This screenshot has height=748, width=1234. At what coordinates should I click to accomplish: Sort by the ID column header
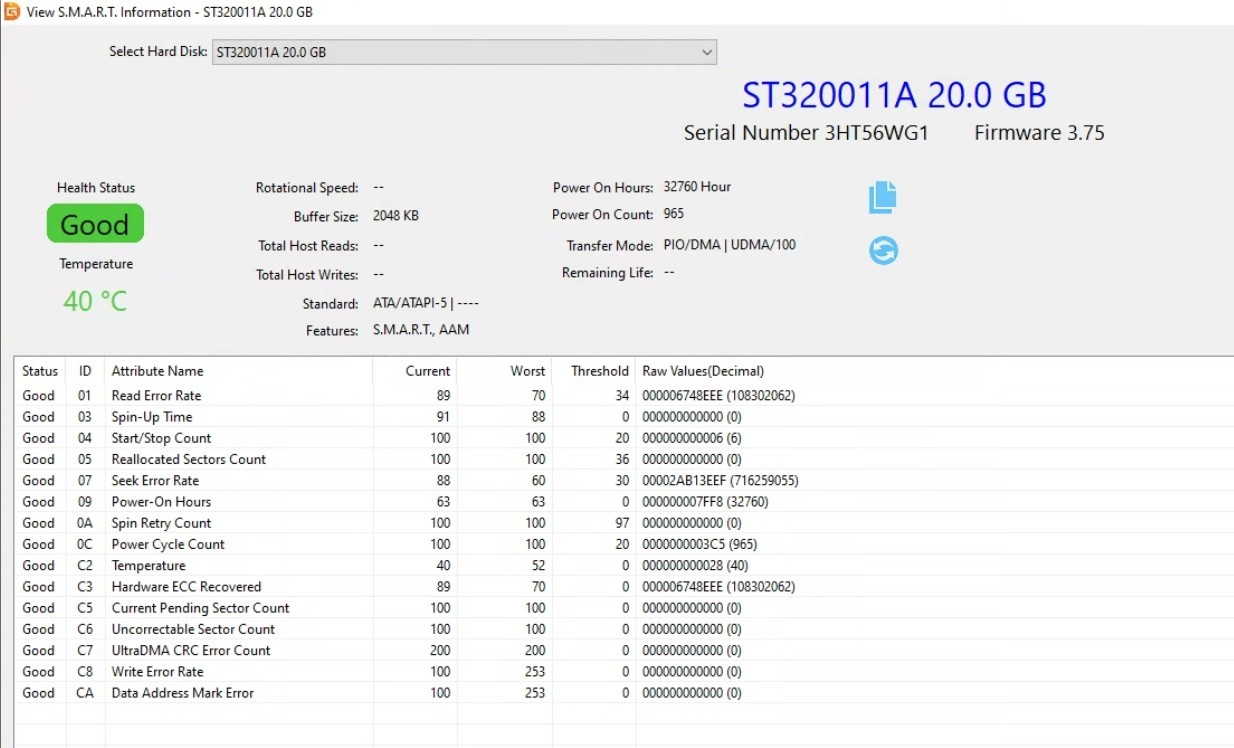85,371
